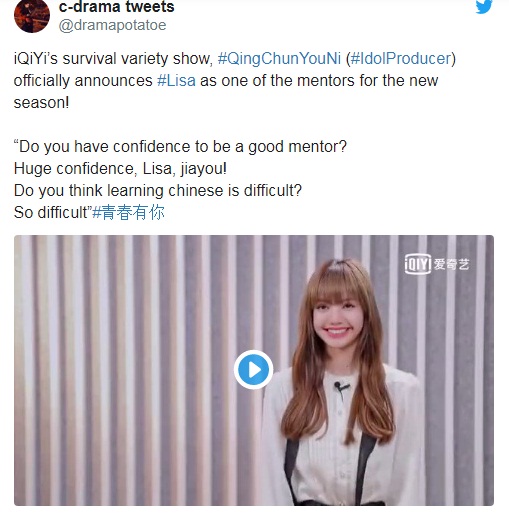Click the "Huge confidence, Lisa, jiayou!" line
The height and width of the screenshot is (517, 509).
pos(120,169)
